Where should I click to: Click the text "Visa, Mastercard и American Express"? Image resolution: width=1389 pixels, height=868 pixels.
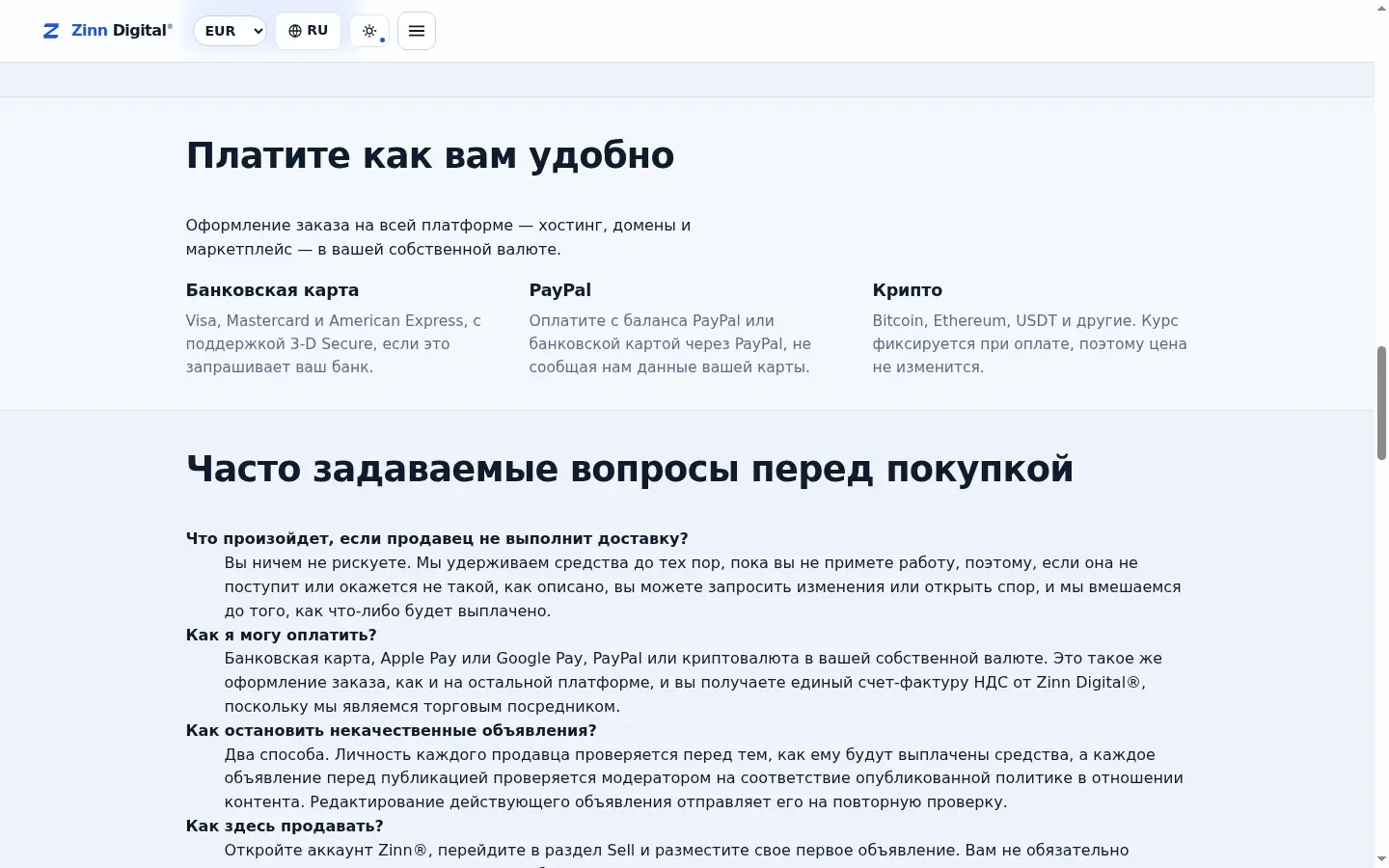(325, 321)
